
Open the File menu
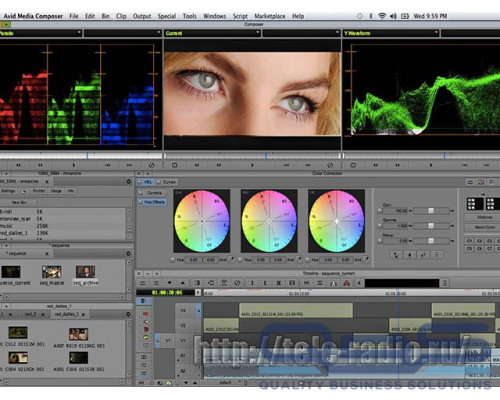(x=74, y=16)
